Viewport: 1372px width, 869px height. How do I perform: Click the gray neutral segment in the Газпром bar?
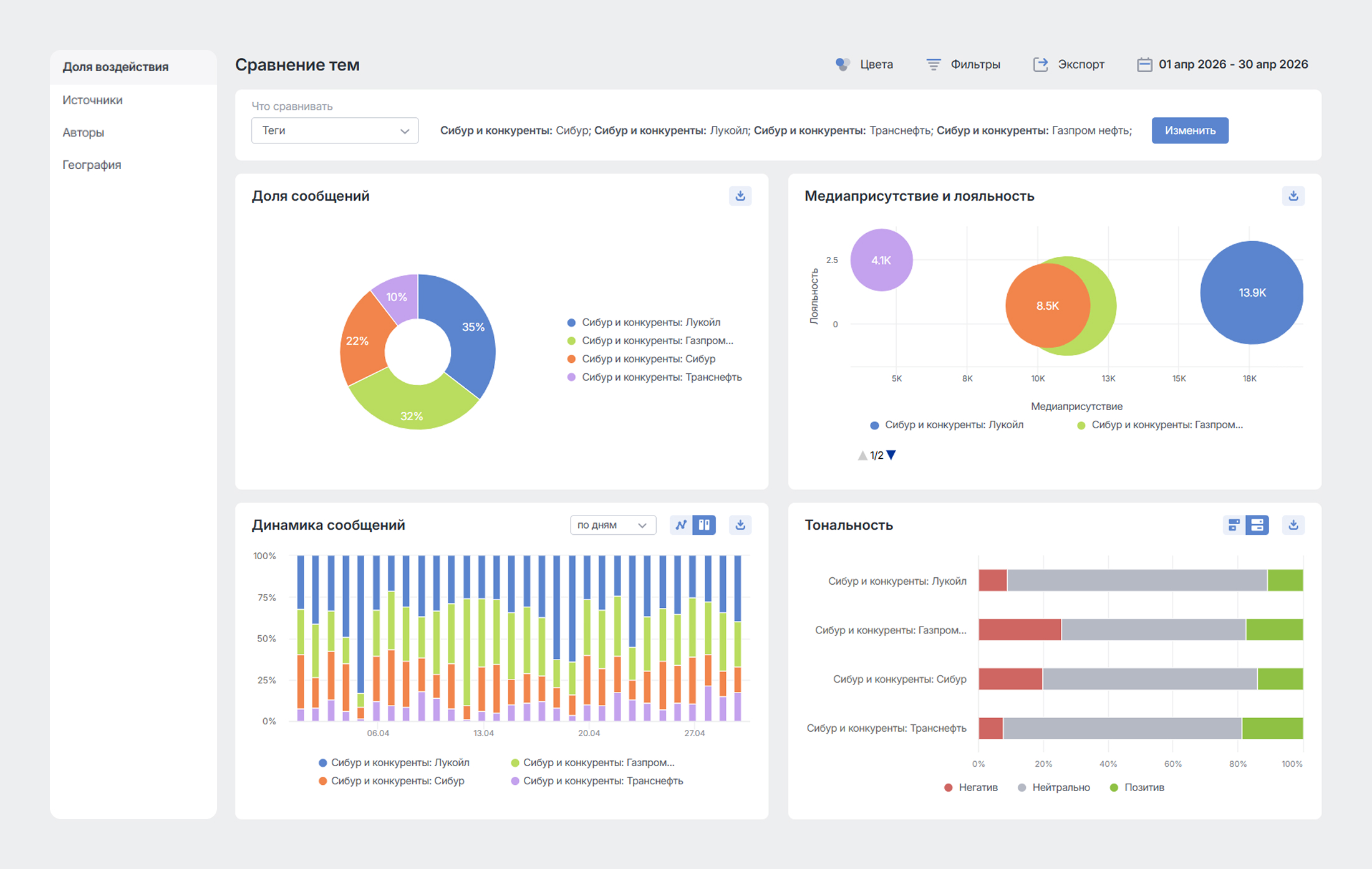click(x=1153, y=630)
